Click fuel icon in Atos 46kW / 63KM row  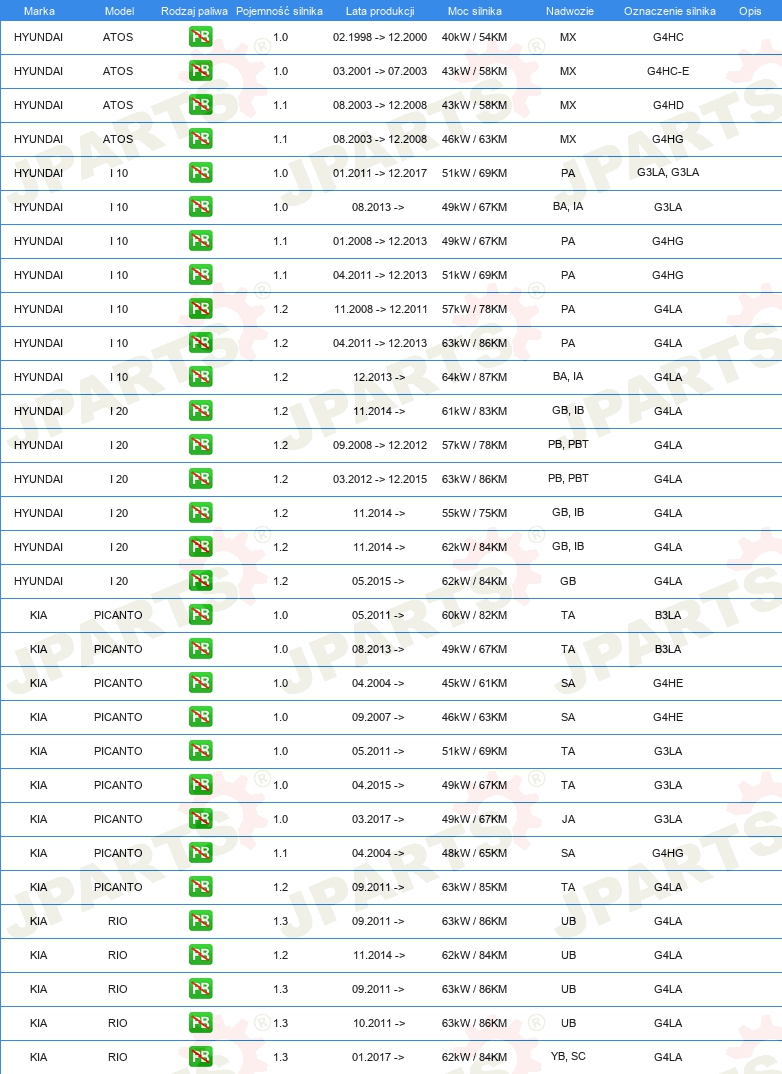point(201,139)
